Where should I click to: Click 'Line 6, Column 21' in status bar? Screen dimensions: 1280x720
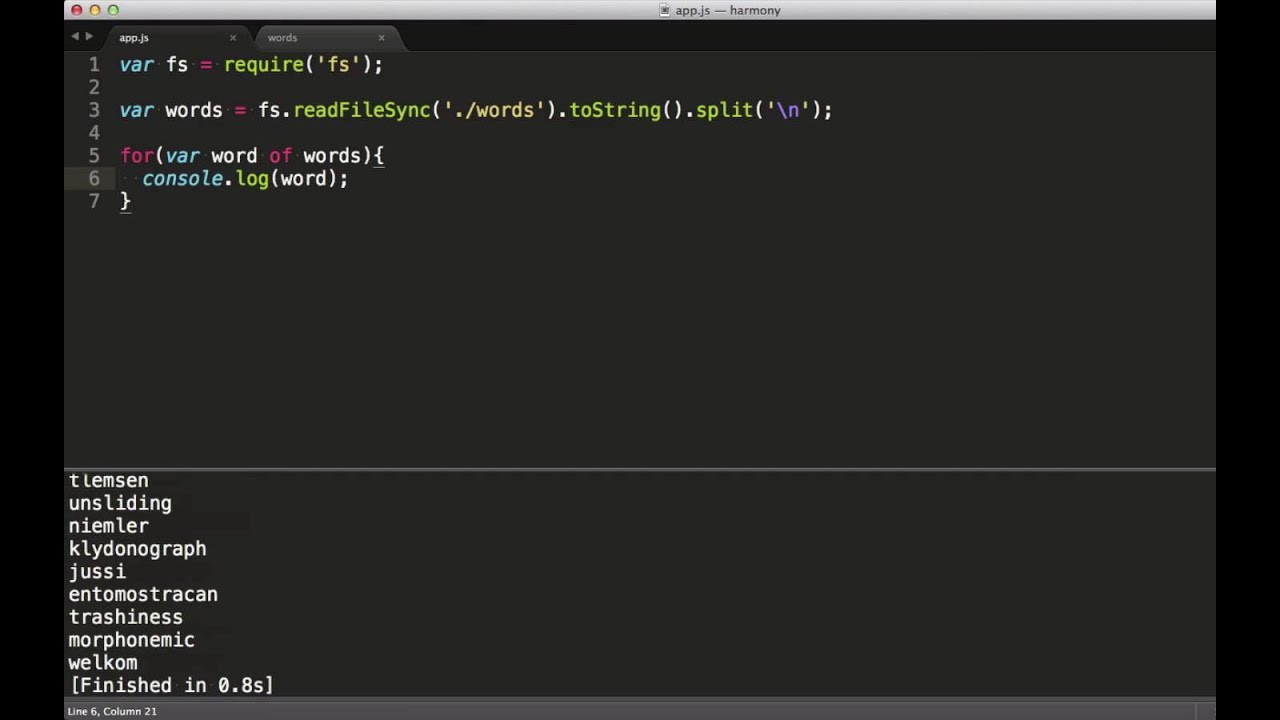(112, 711)
